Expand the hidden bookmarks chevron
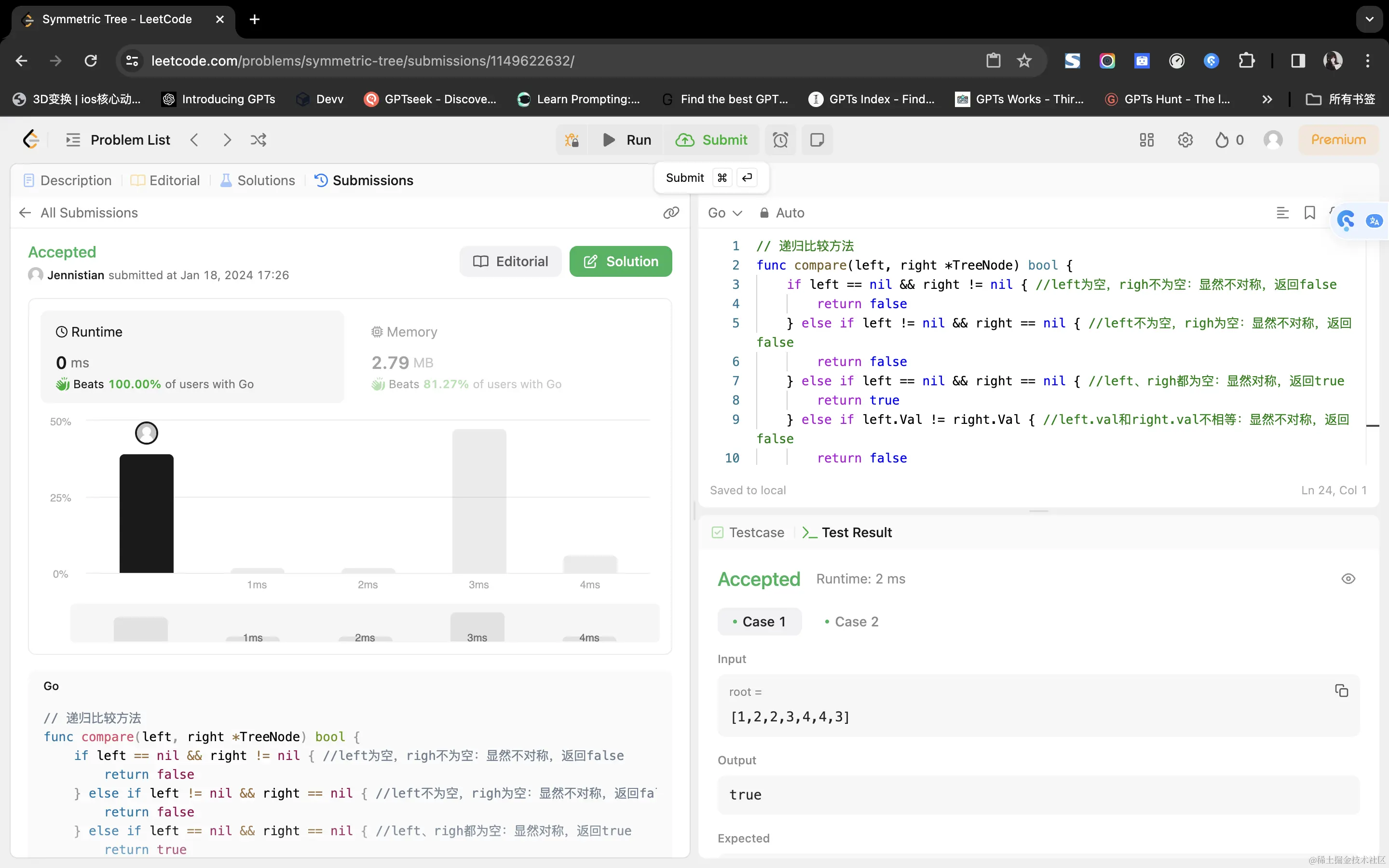1389x868 pixels. [1267, 99]
